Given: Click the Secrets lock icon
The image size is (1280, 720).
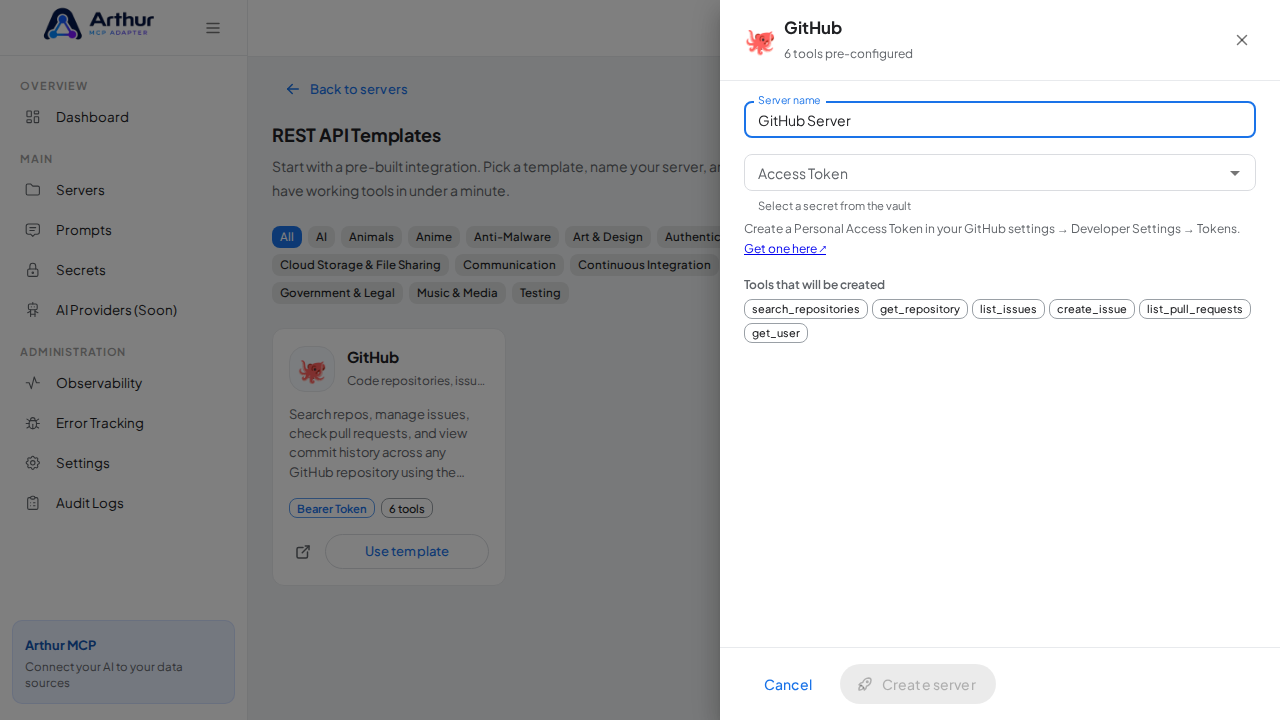Looking at the screenshot, I should point(33,270).
